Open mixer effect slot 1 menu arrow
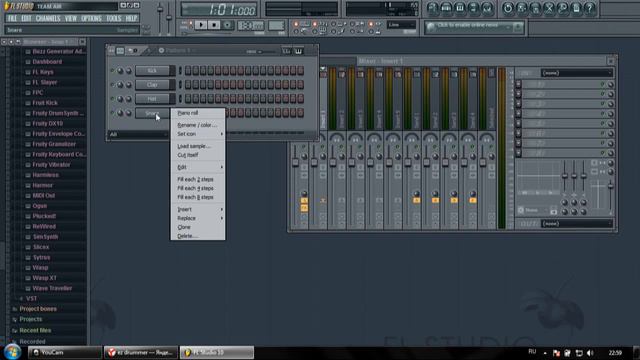 click(x=518, y=84)
